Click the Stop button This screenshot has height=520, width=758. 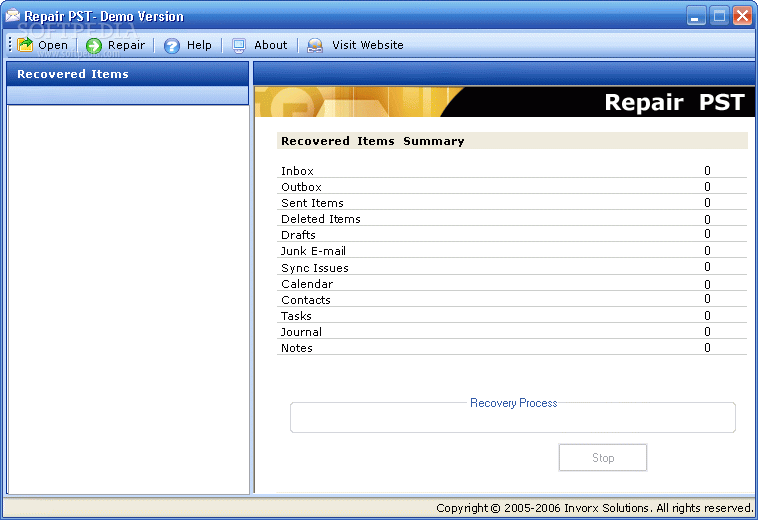pyautogui.click(x=603, y=457)
